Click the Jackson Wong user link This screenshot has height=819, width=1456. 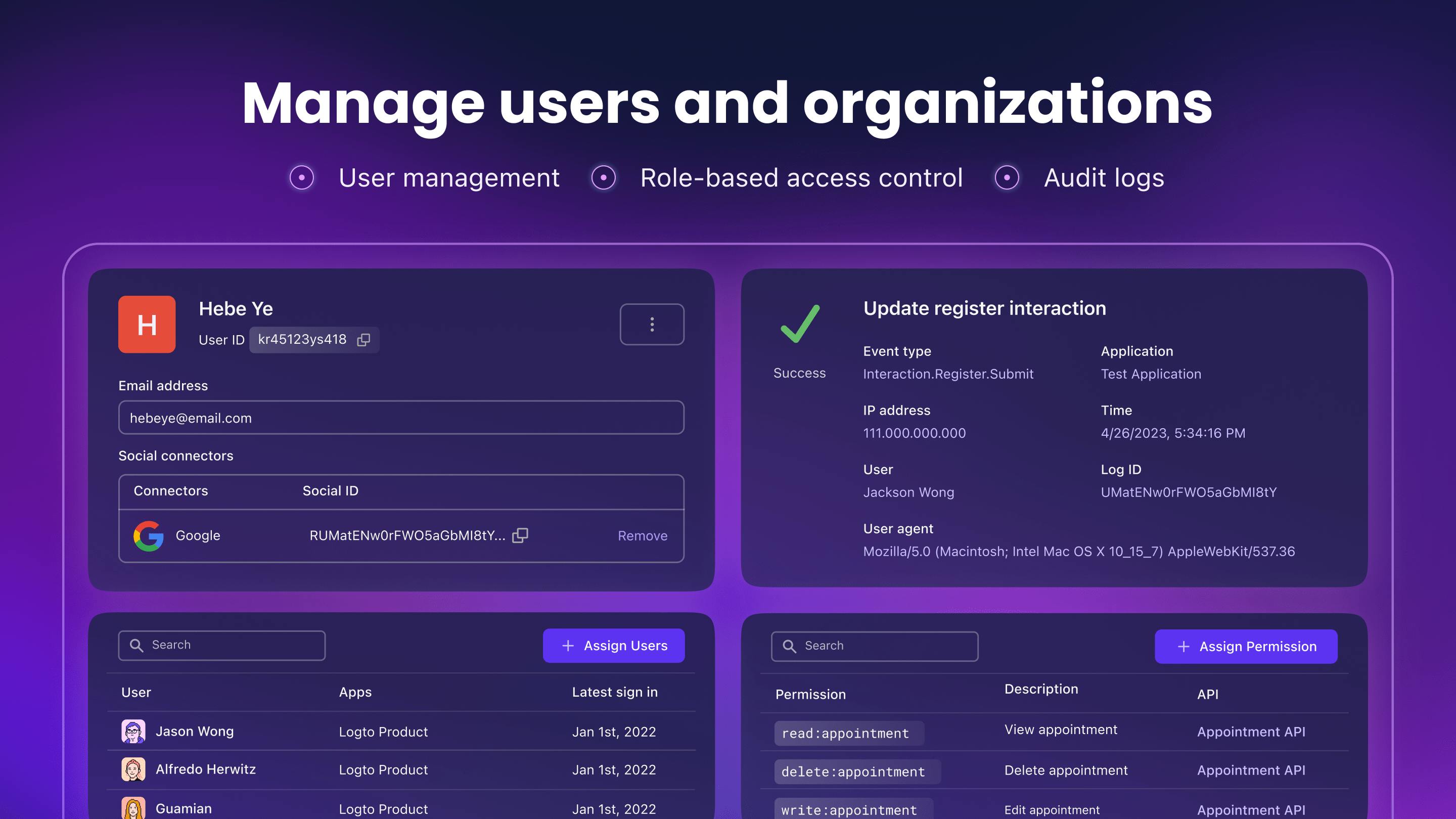908,492
